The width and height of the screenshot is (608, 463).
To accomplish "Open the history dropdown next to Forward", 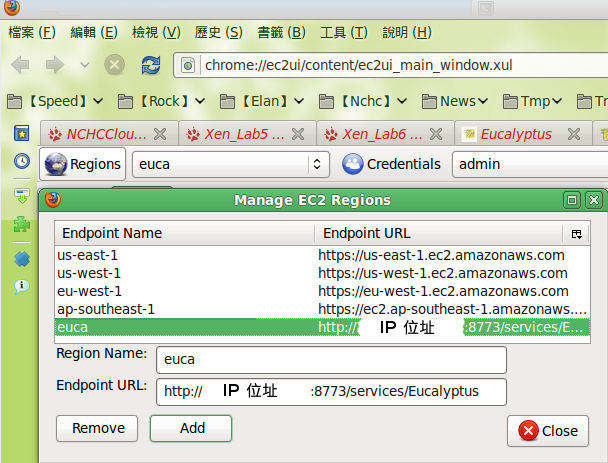I will pyautogui.click(x=85, y=64).
